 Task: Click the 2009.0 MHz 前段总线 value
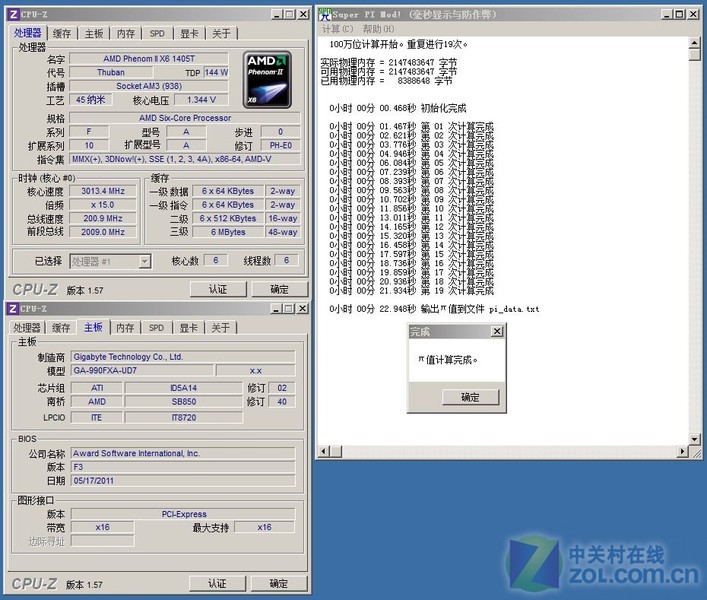click(103, 232)
